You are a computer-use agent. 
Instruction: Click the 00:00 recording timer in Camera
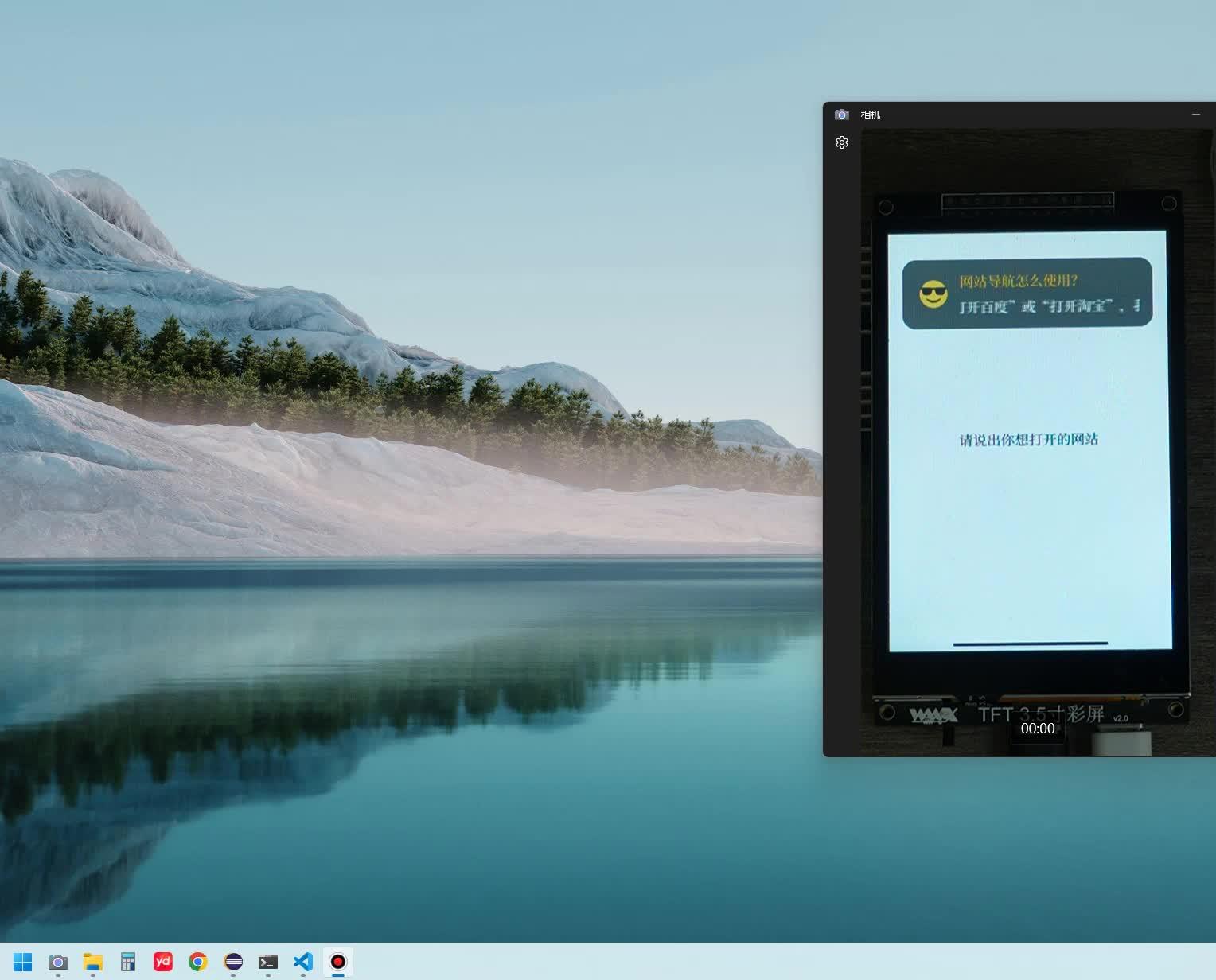click(x=1038, y=729)
